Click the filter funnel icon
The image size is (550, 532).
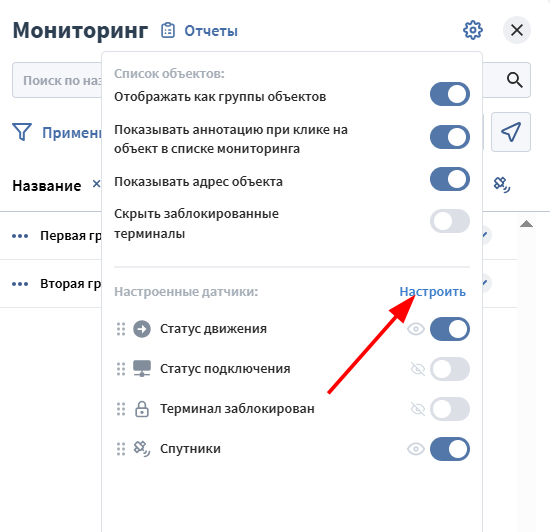[22, 132]
